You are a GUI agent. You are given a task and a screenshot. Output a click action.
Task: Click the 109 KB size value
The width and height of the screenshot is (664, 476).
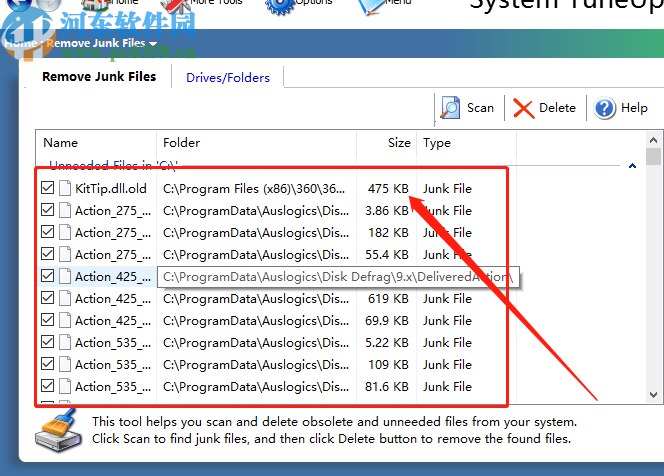(388, 365)
